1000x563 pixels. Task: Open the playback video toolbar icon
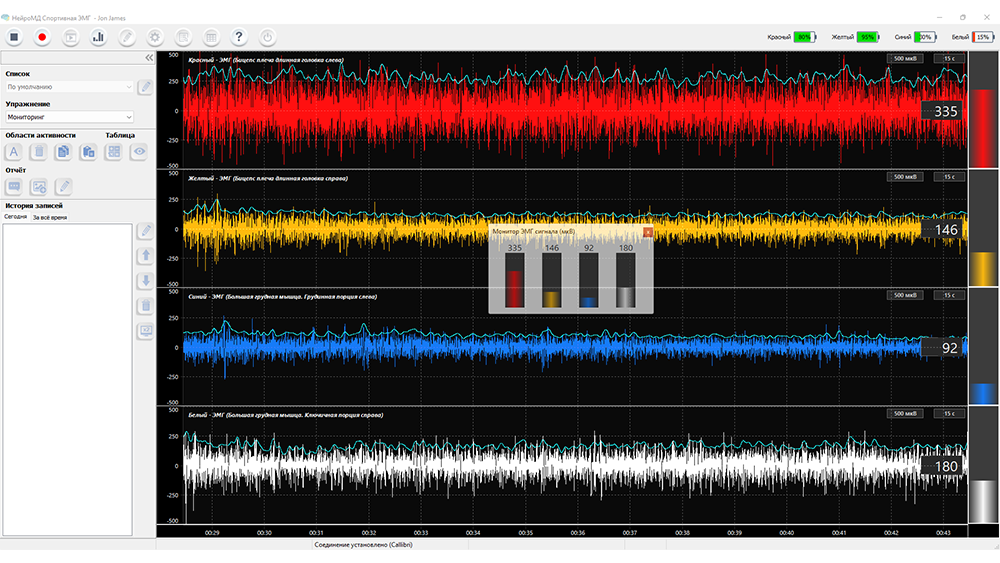point(71,37)
